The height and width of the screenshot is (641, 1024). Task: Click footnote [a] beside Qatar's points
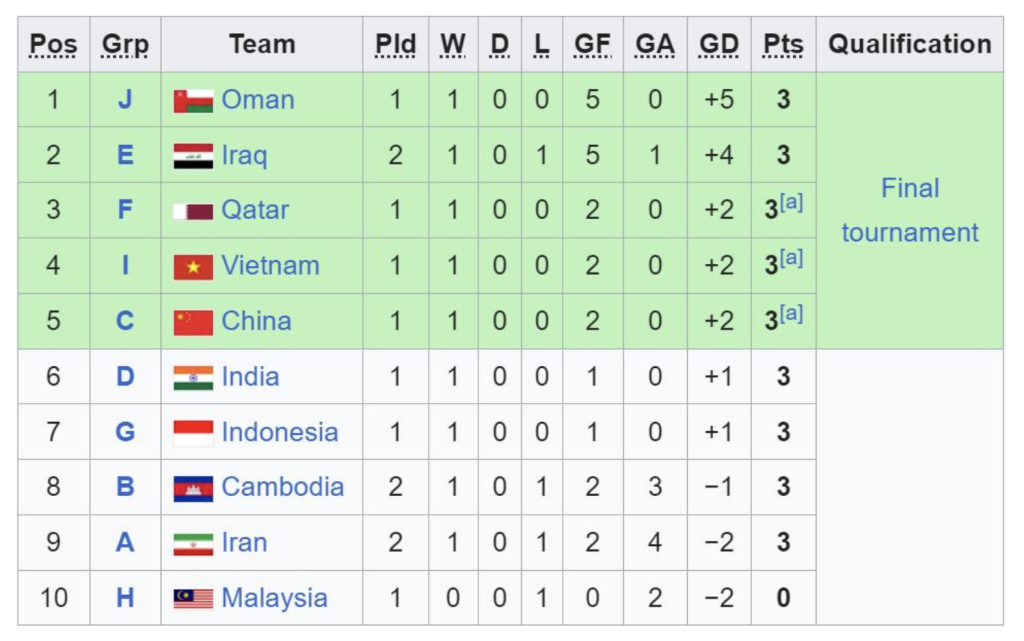[x=792, y=204]
